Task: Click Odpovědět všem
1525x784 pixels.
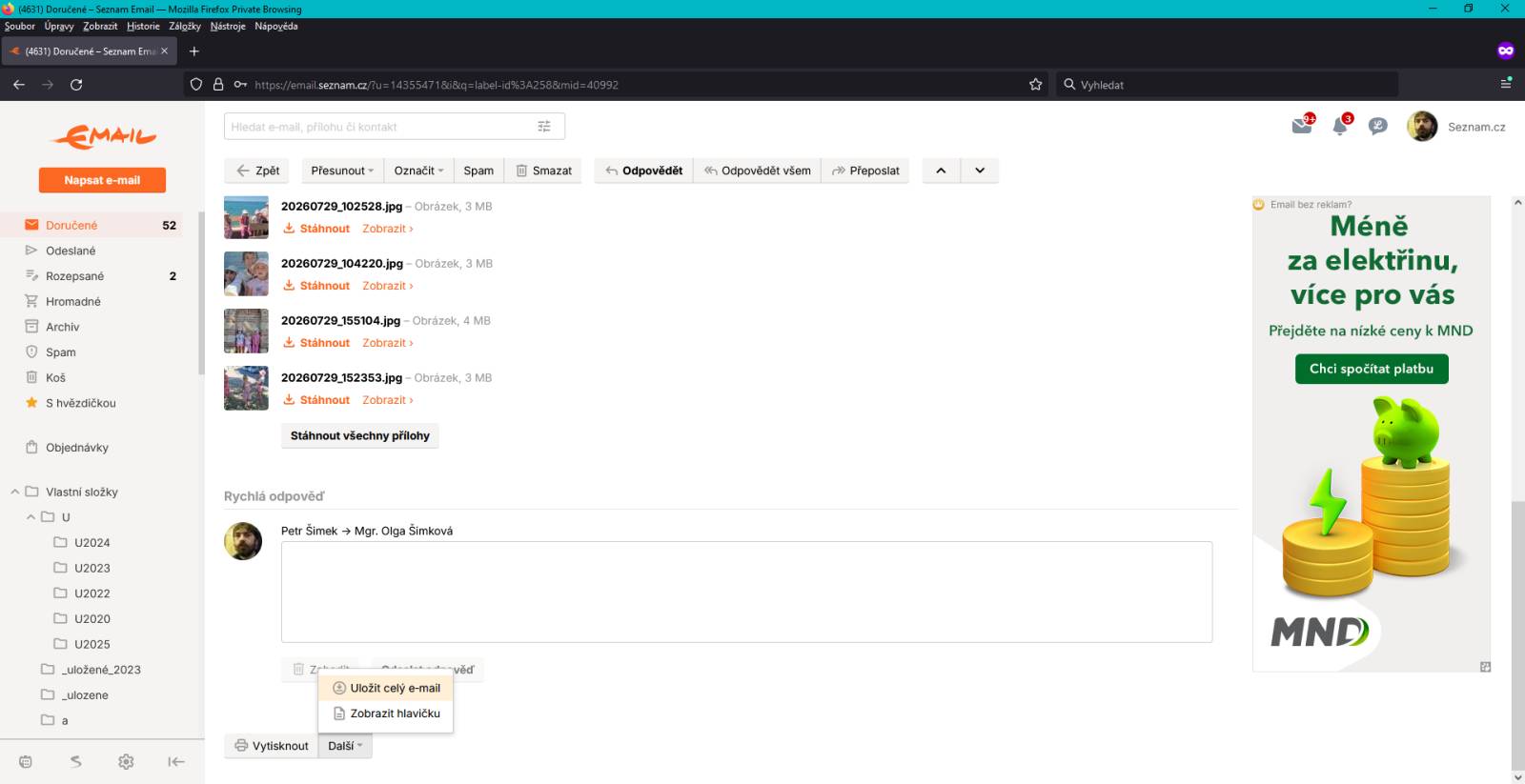Action: 757,171
